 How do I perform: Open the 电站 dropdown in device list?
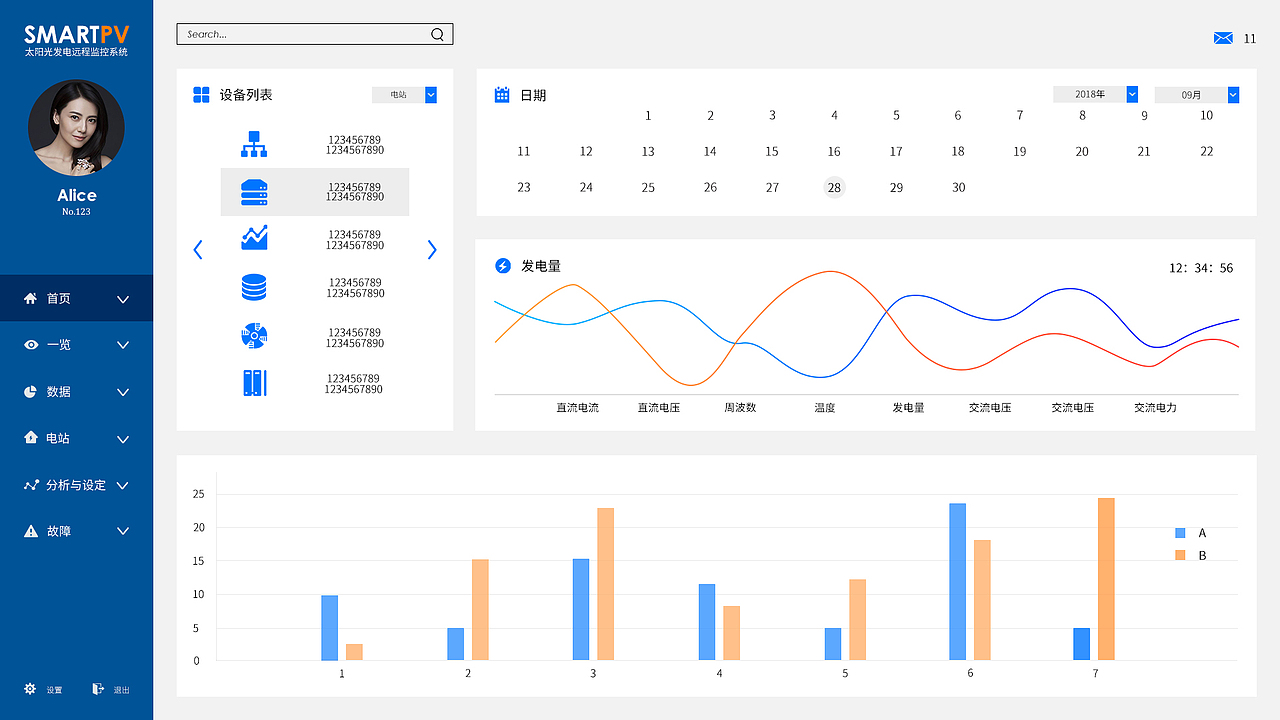coord(404,95)
